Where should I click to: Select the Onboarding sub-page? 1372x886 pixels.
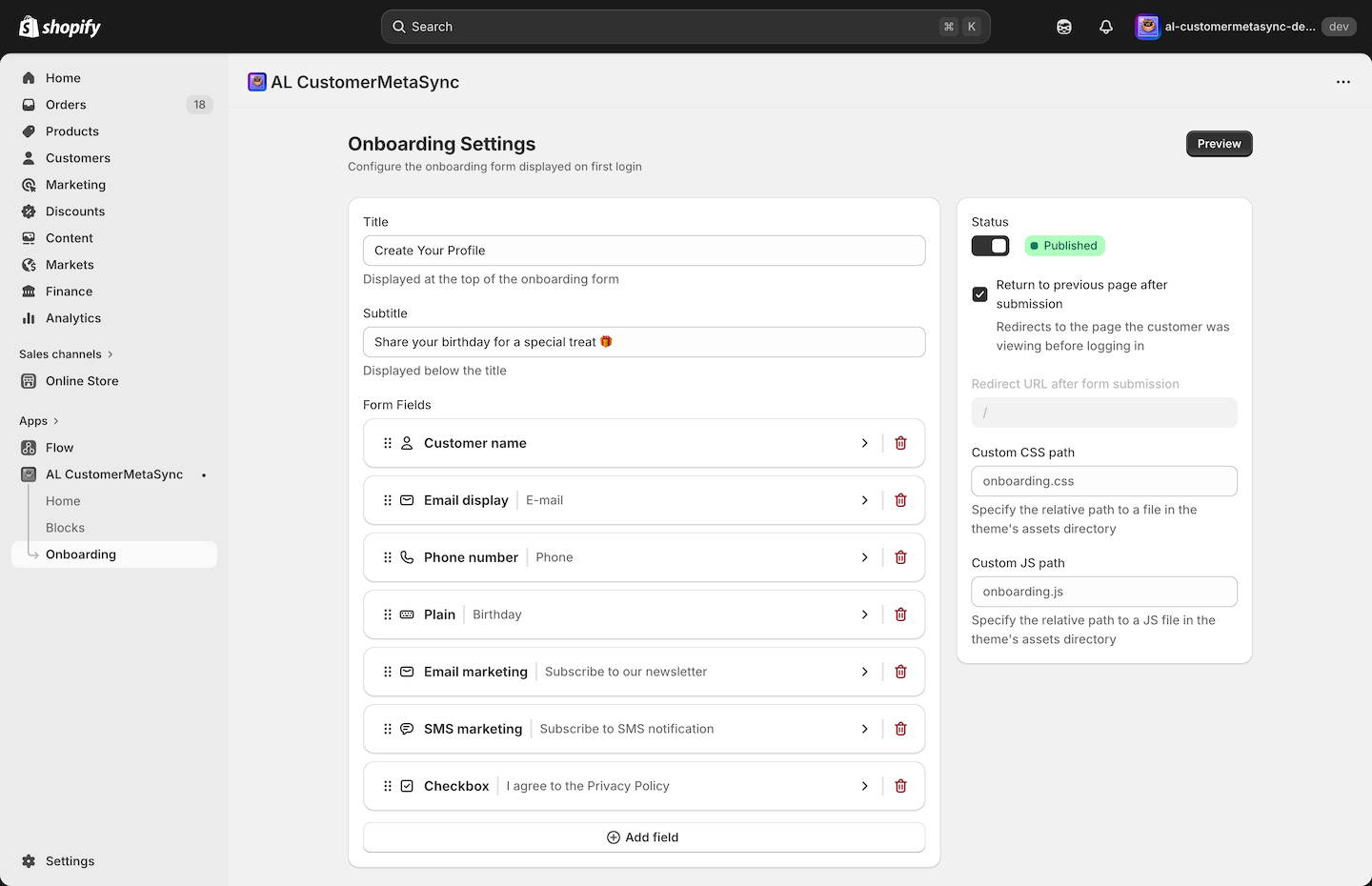coord(114,554)
